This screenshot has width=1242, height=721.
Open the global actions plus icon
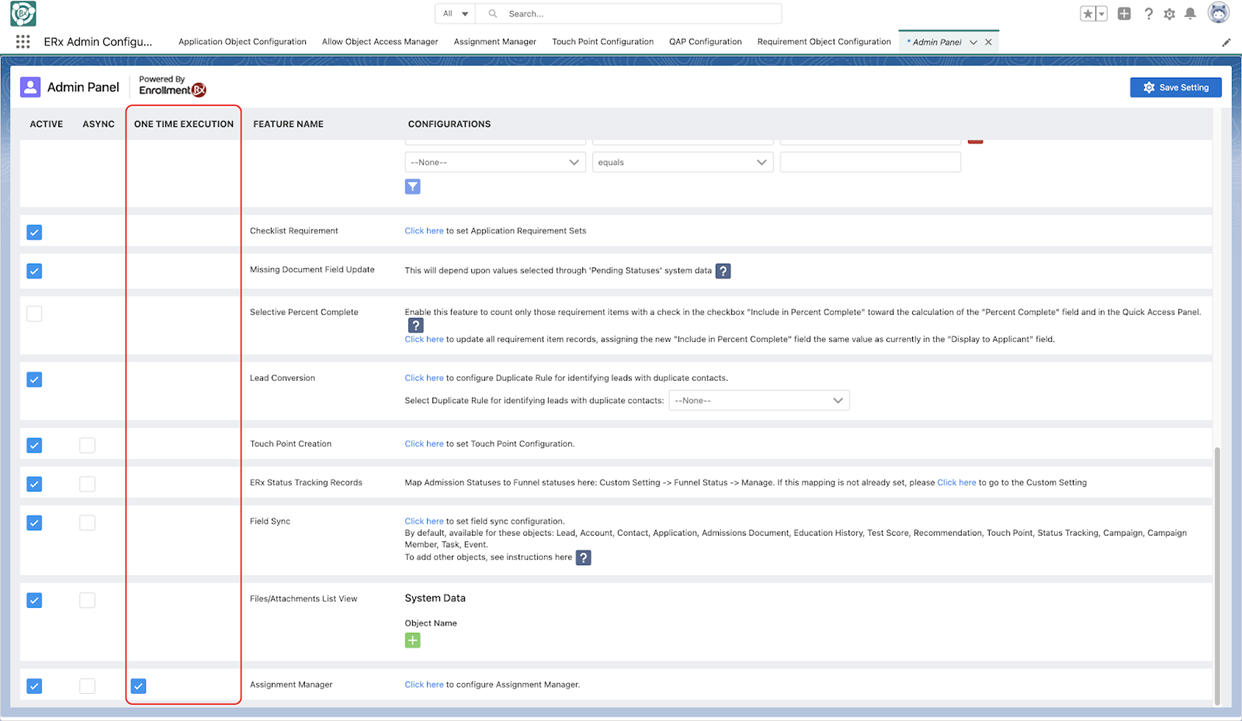point(1124,14)
